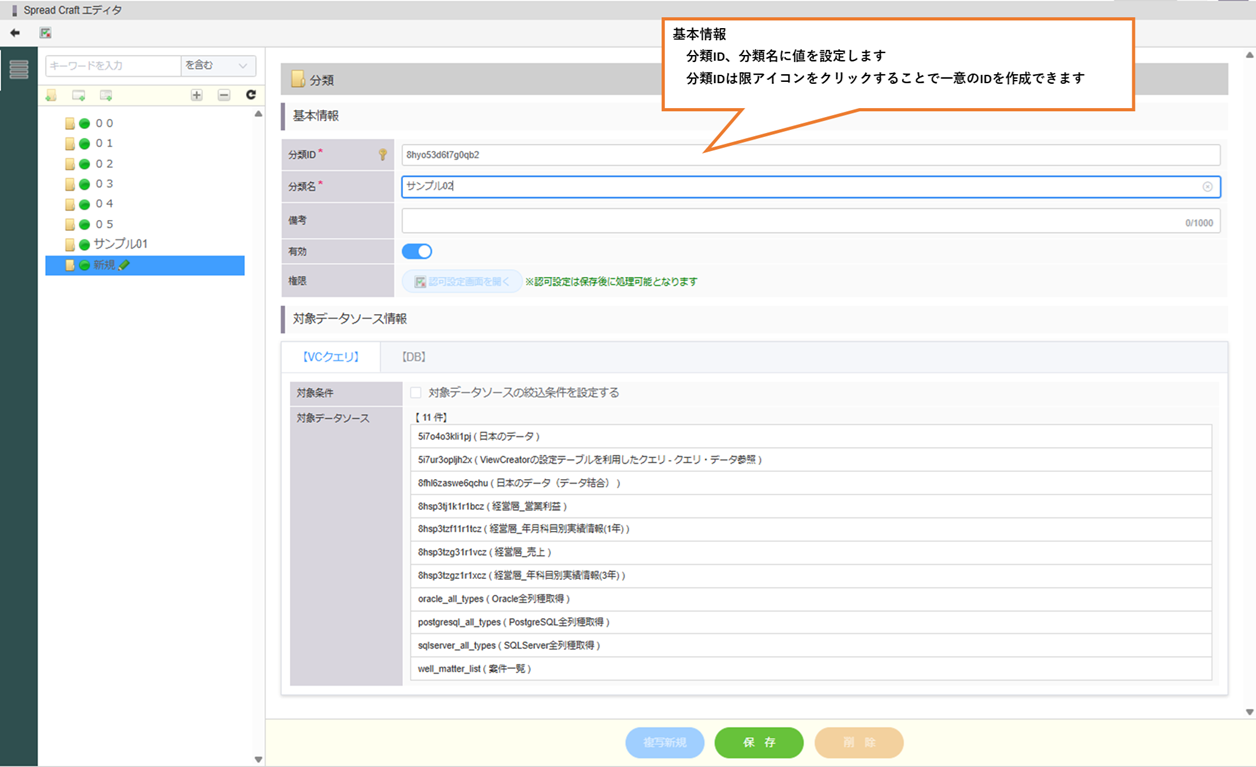Click the add folder icon in tree toolbar
The width and height of the screenshot is (1256, 767).
[x=51, y=95]
